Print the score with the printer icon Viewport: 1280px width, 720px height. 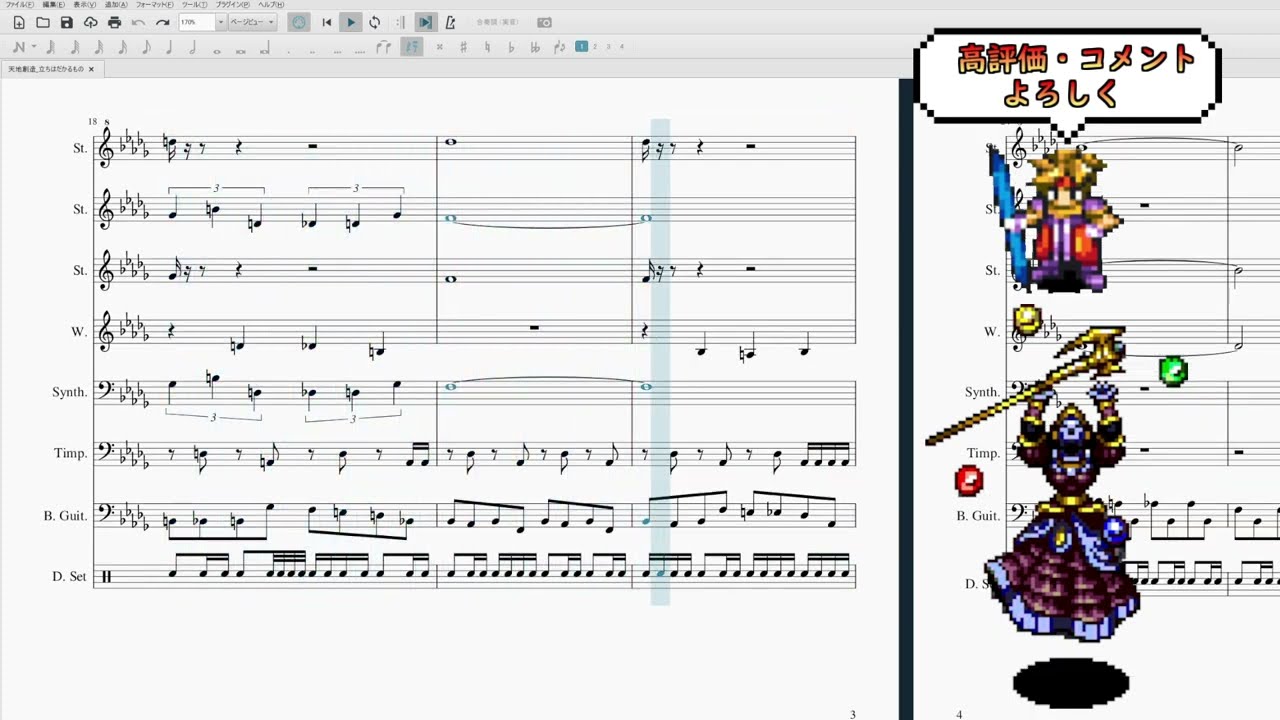click(114, 22)
